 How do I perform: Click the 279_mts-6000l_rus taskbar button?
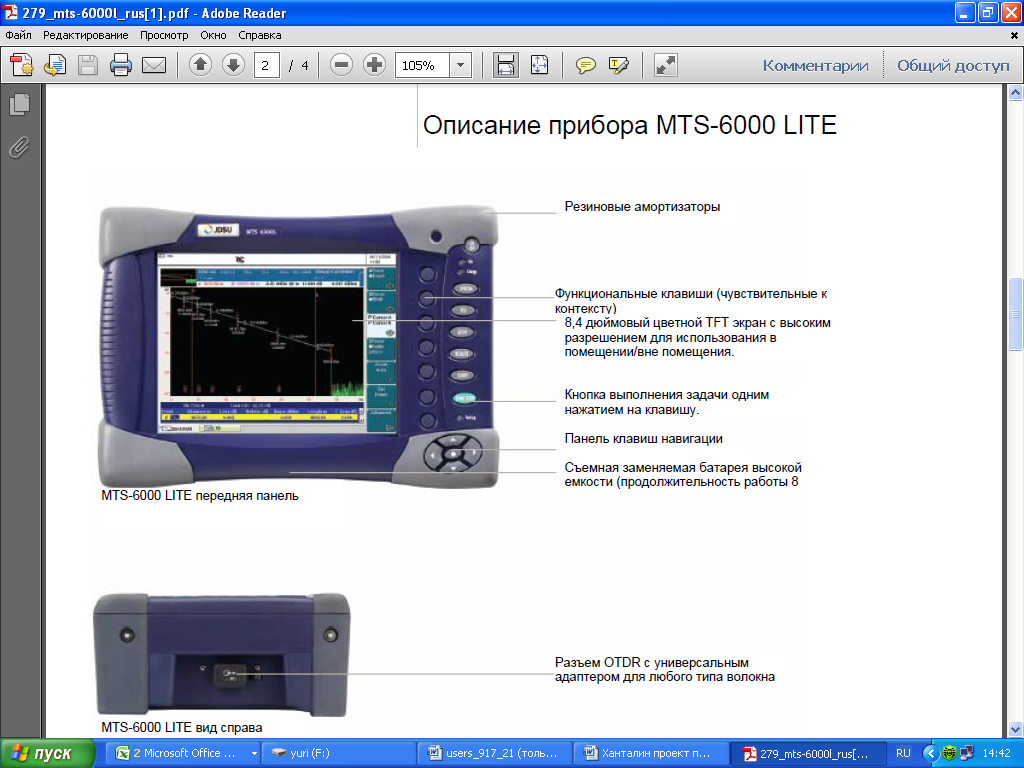[x=807, y=753]
